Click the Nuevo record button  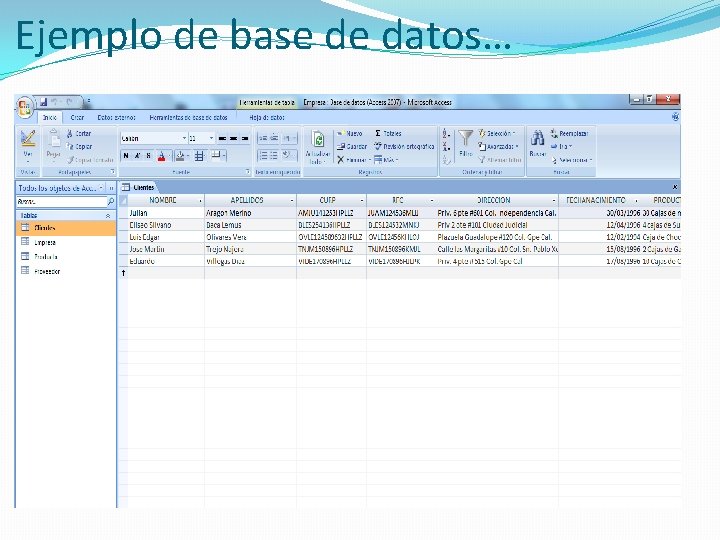click(x=350, y=134)
